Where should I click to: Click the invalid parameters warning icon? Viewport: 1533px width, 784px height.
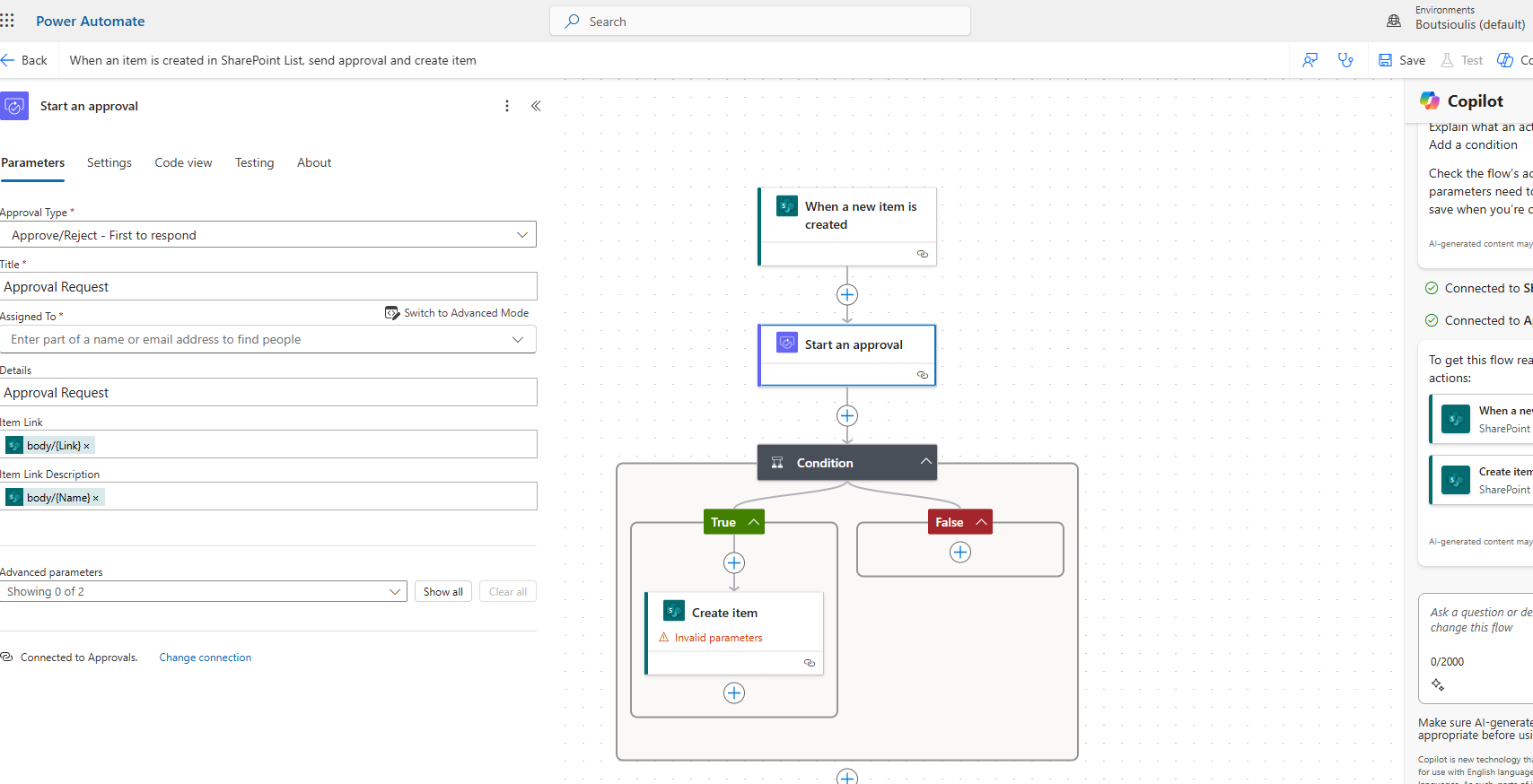pos(664,638)
